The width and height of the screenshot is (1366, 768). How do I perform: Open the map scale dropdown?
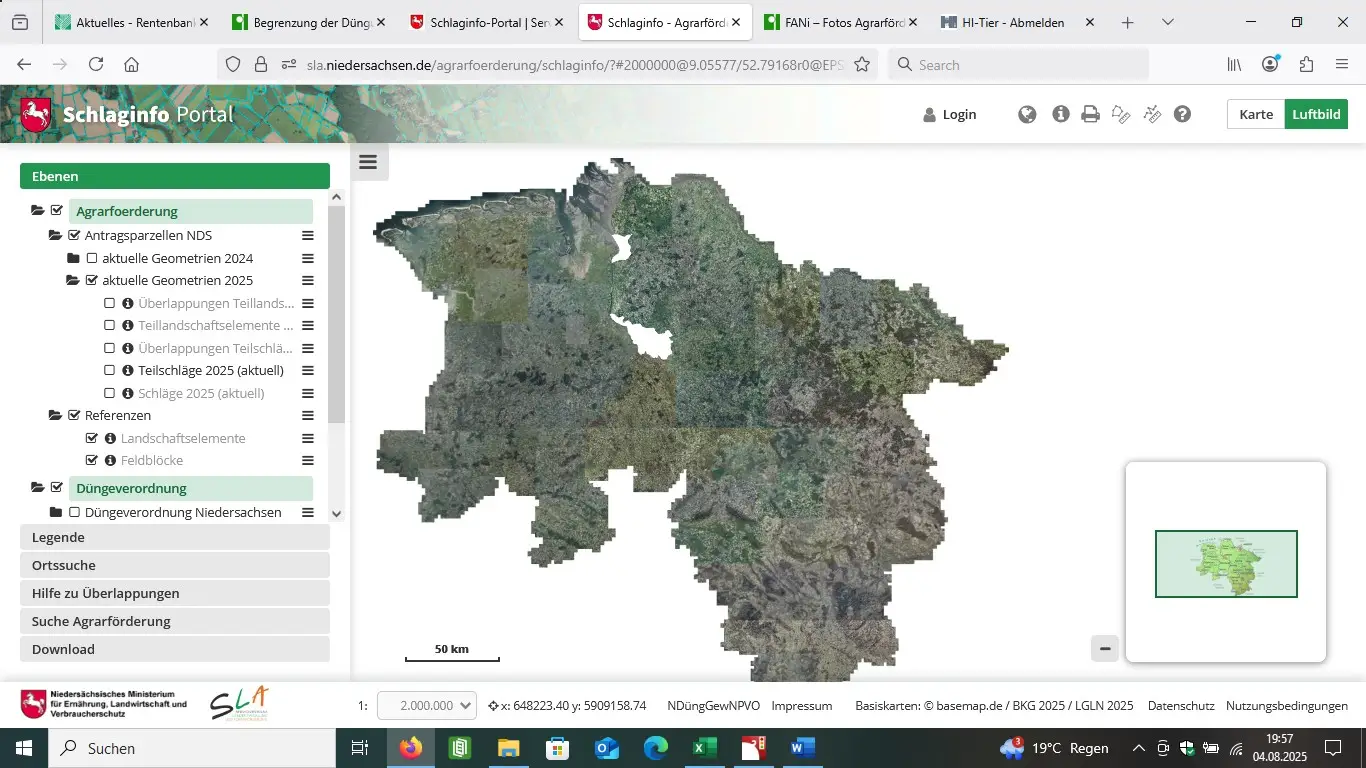click(426, 706)
